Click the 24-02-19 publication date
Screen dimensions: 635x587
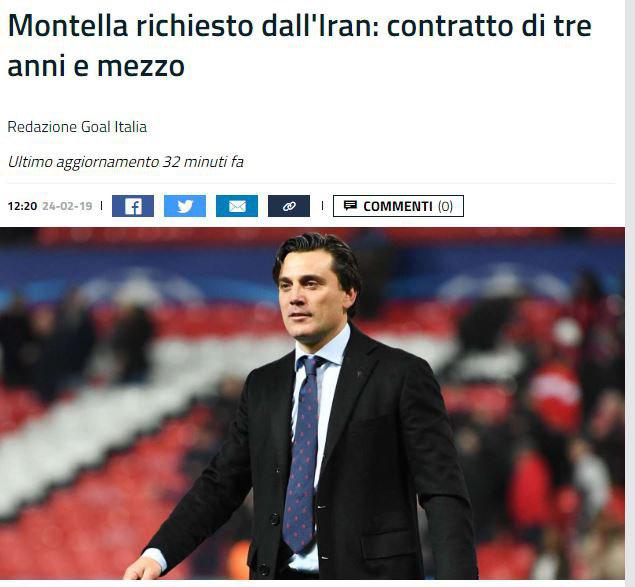point(67,206)
